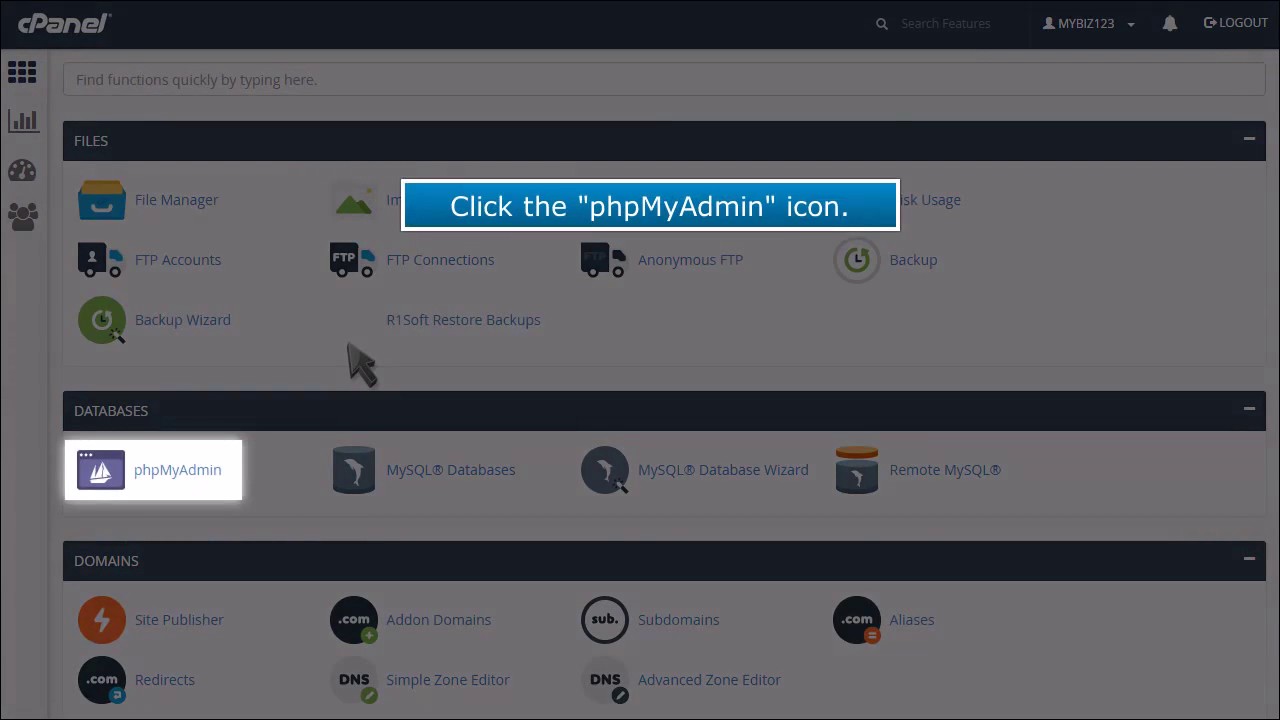
Task: Open the MySQL Database Wizard icon
Action: [x=604, y=470]
